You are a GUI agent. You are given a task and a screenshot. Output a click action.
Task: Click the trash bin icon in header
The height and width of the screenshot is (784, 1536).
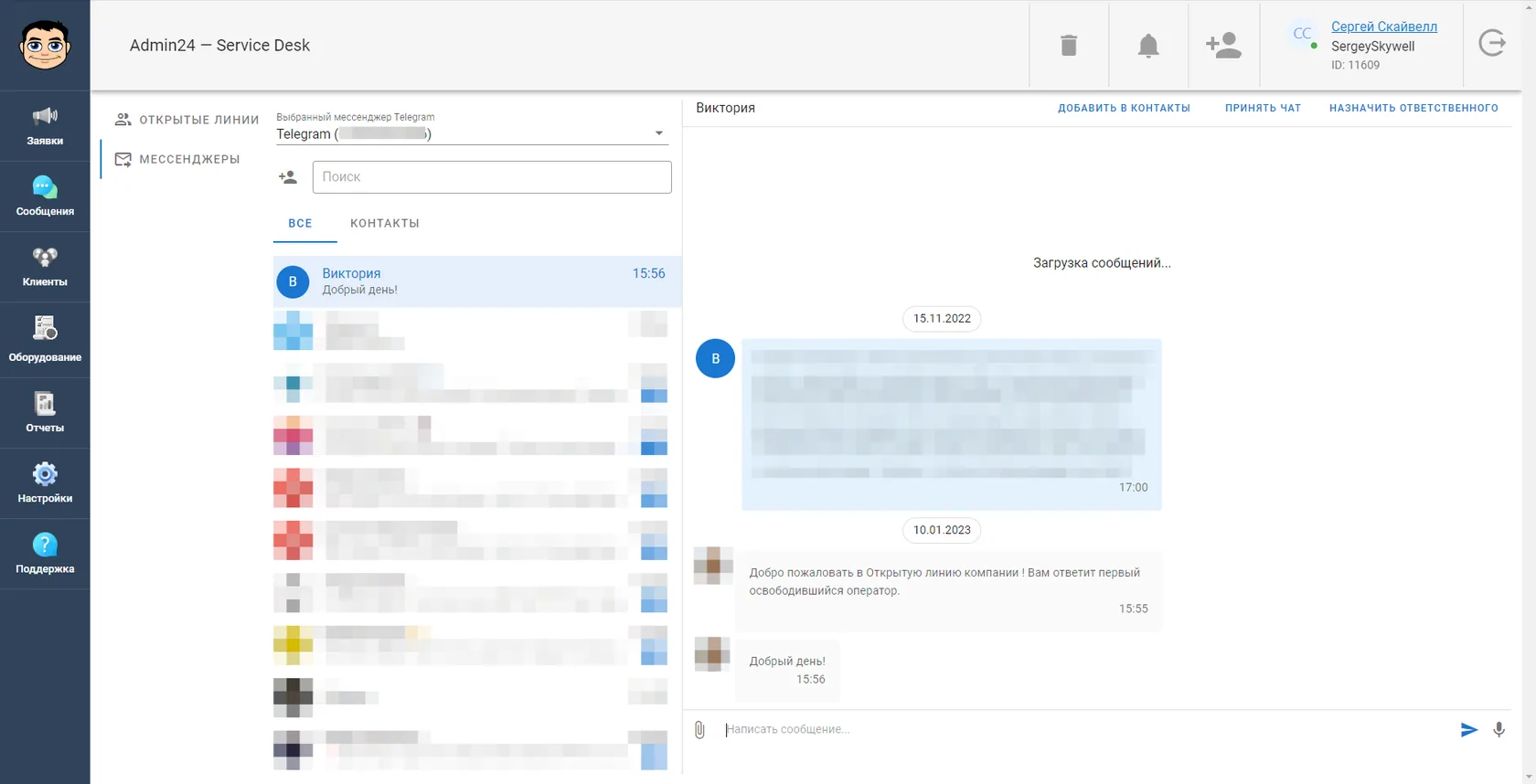coord(1069,45)
